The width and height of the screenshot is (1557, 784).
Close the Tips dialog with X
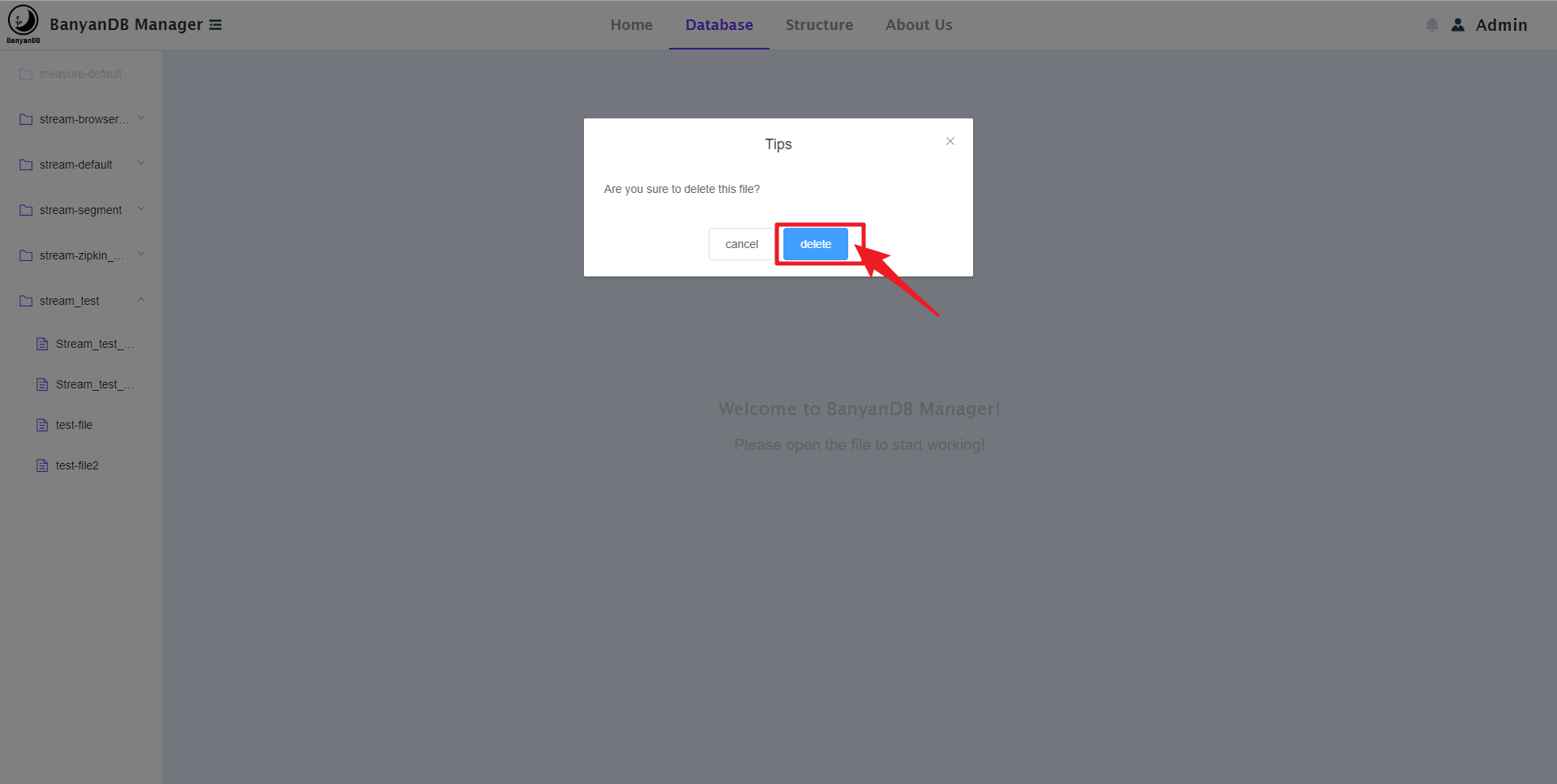coord(950,141)
